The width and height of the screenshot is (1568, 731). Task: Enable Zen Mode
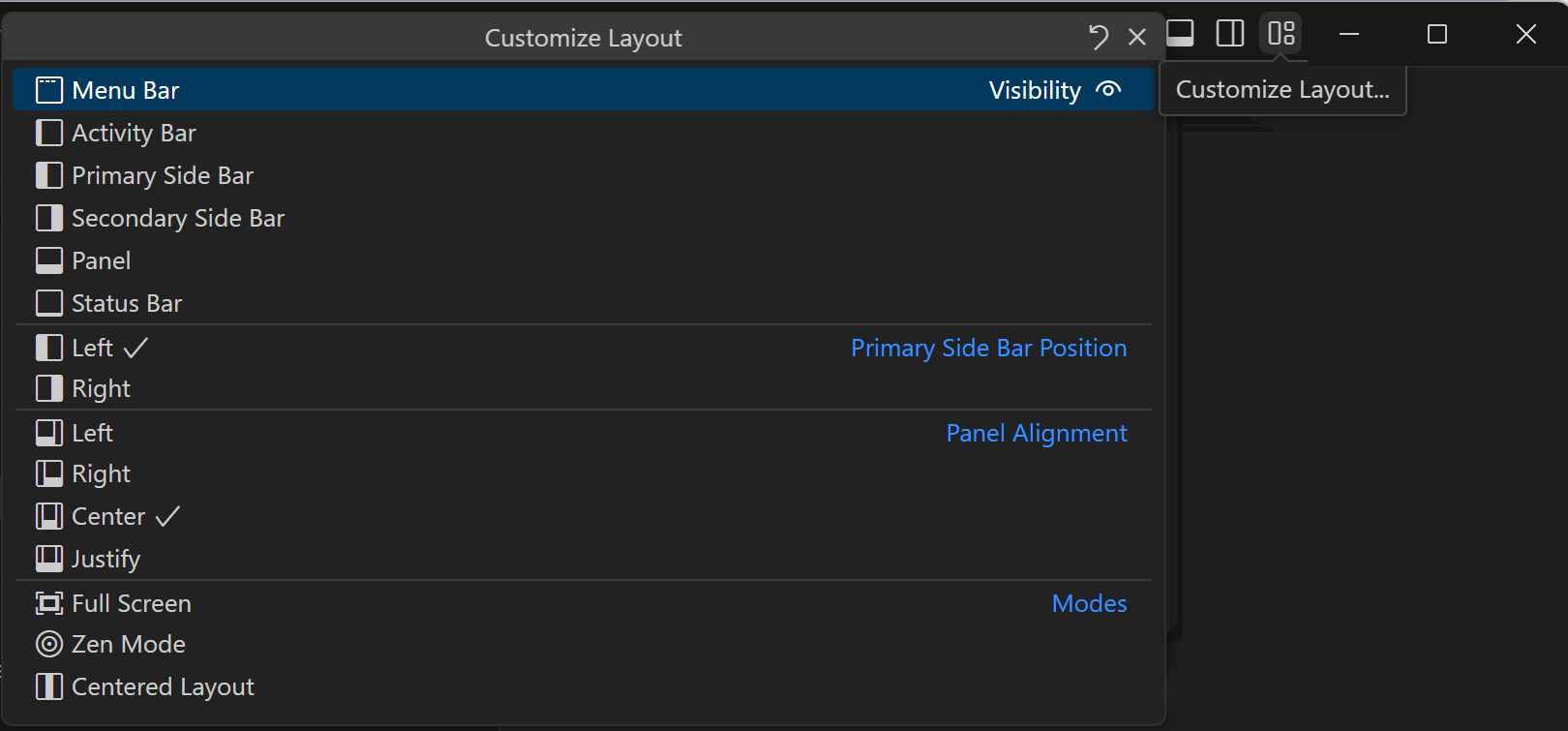(x=129, y=644)
